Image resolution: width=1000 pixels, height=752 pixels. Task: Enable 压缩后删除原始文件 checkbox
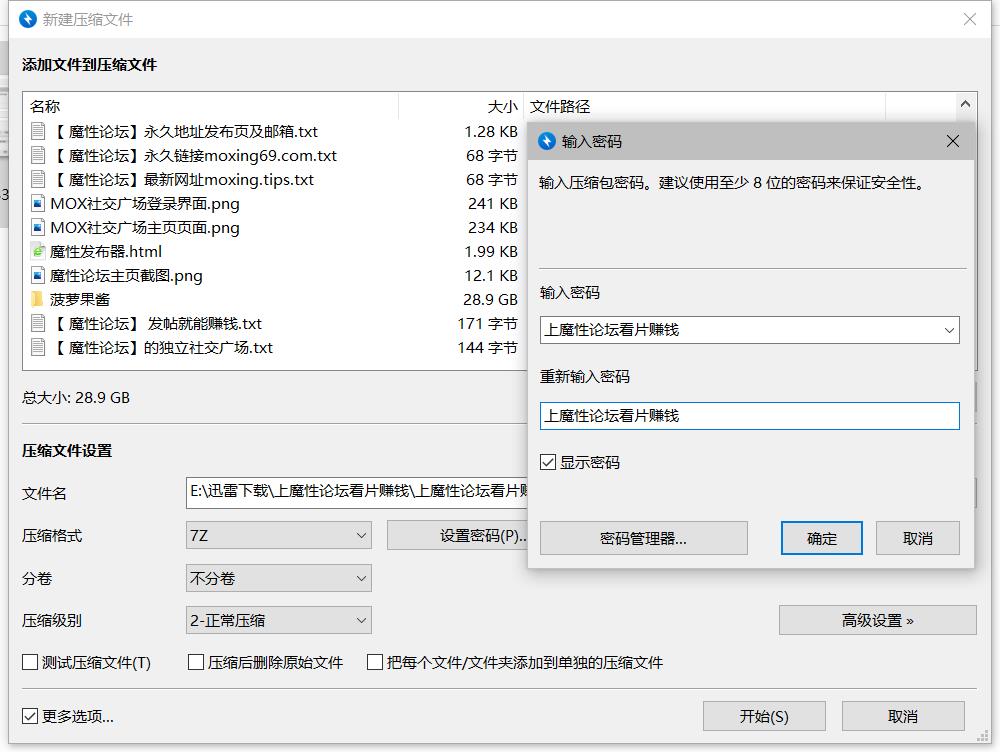point(197,662)
